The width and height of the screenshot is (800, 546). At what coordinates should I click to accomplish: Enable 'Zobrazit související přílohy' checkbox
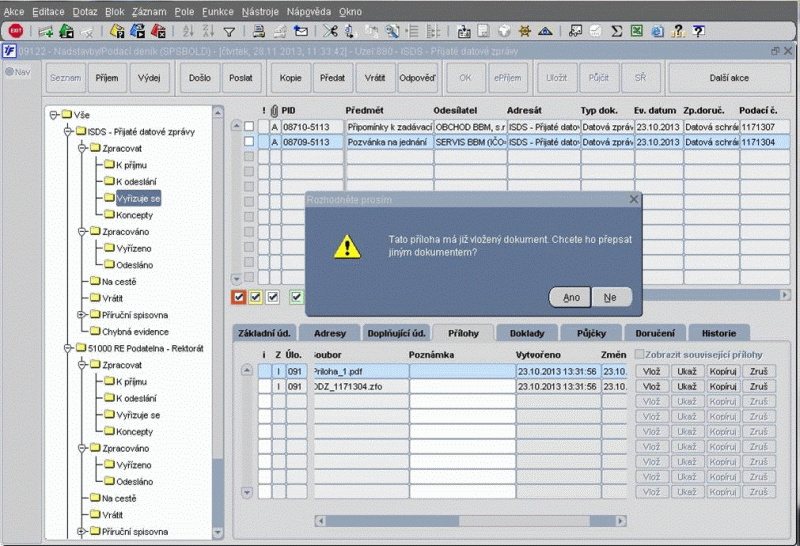tap(640, 354)
